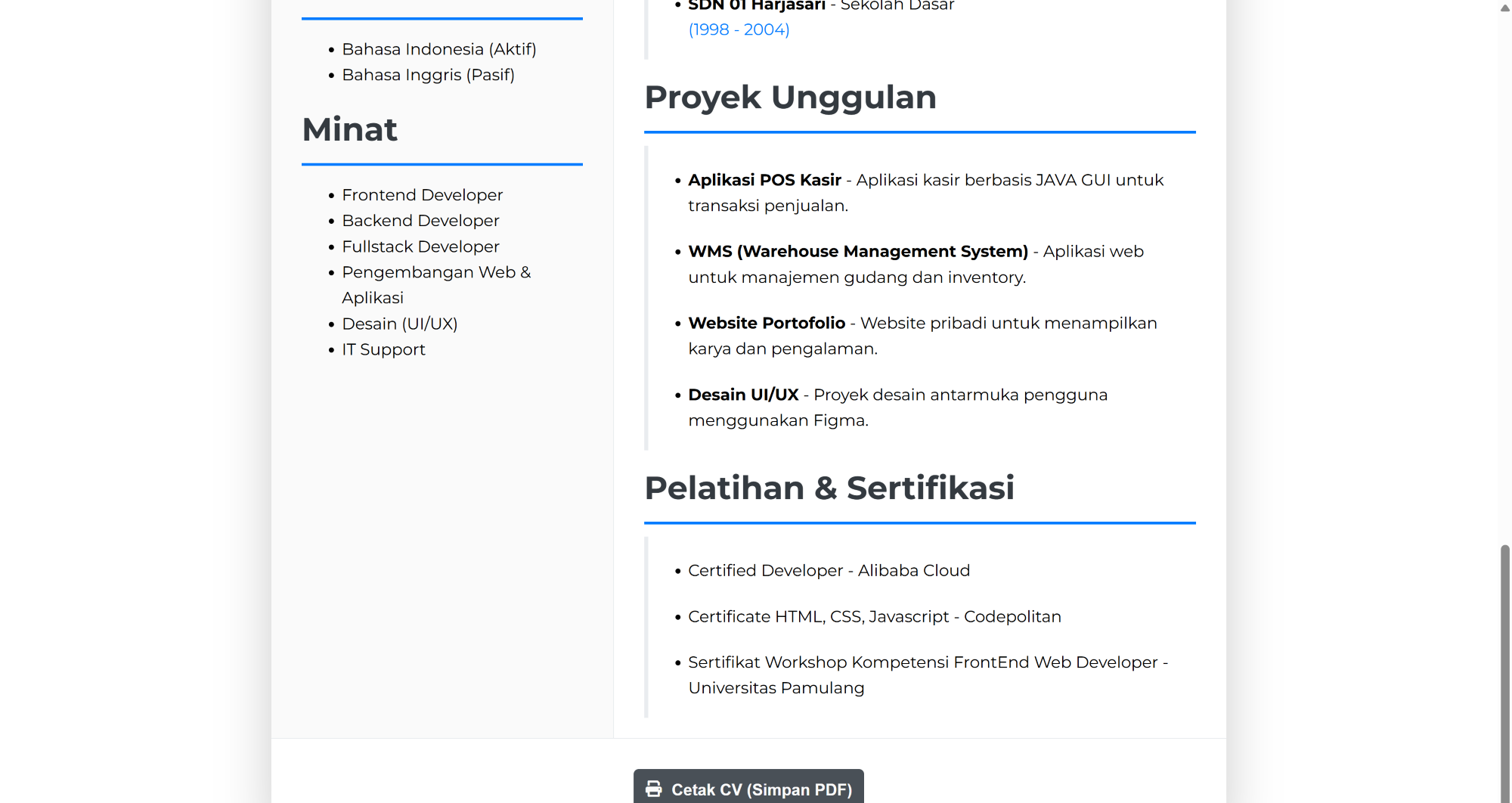Select Backend Developer in the interests list

click(420, 220)
